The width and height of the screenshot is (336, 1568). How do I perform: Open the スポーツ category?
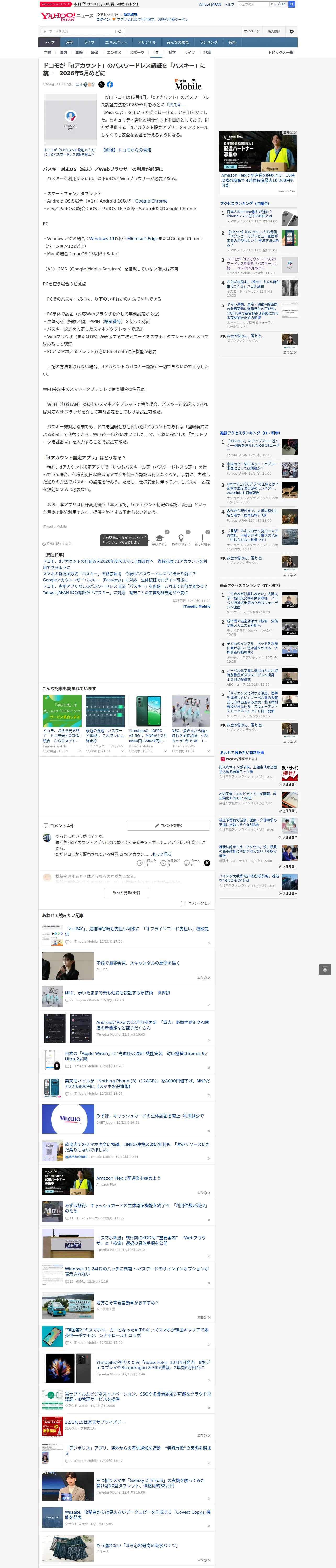137,52
